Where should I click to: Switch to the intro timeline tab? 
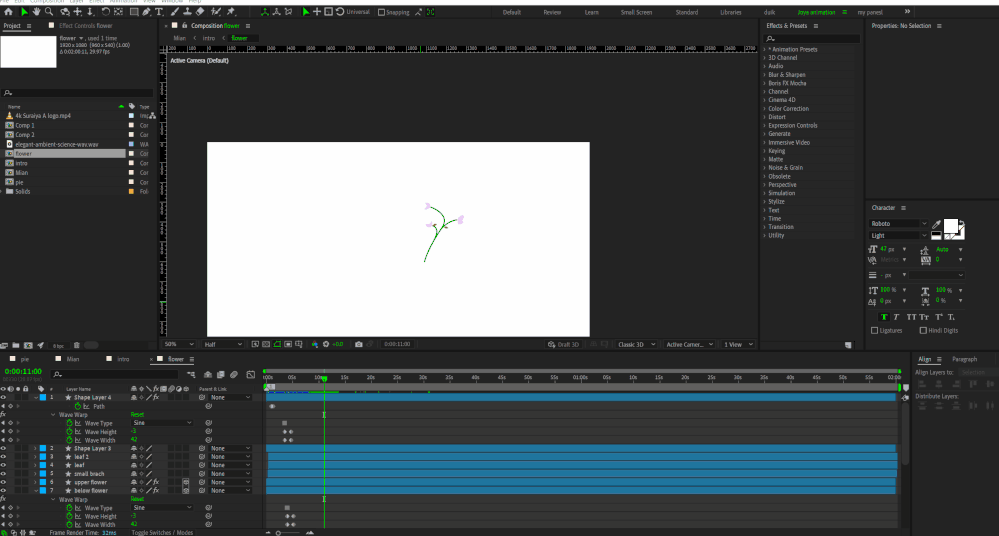click(123, 359)
